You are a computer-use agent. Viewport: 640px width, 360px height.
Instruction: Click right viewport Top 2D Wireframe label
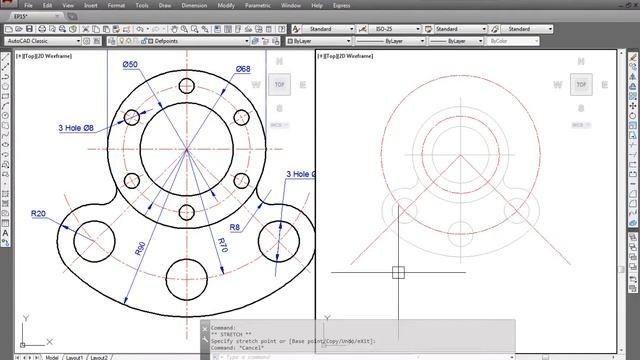pos(345,56)
